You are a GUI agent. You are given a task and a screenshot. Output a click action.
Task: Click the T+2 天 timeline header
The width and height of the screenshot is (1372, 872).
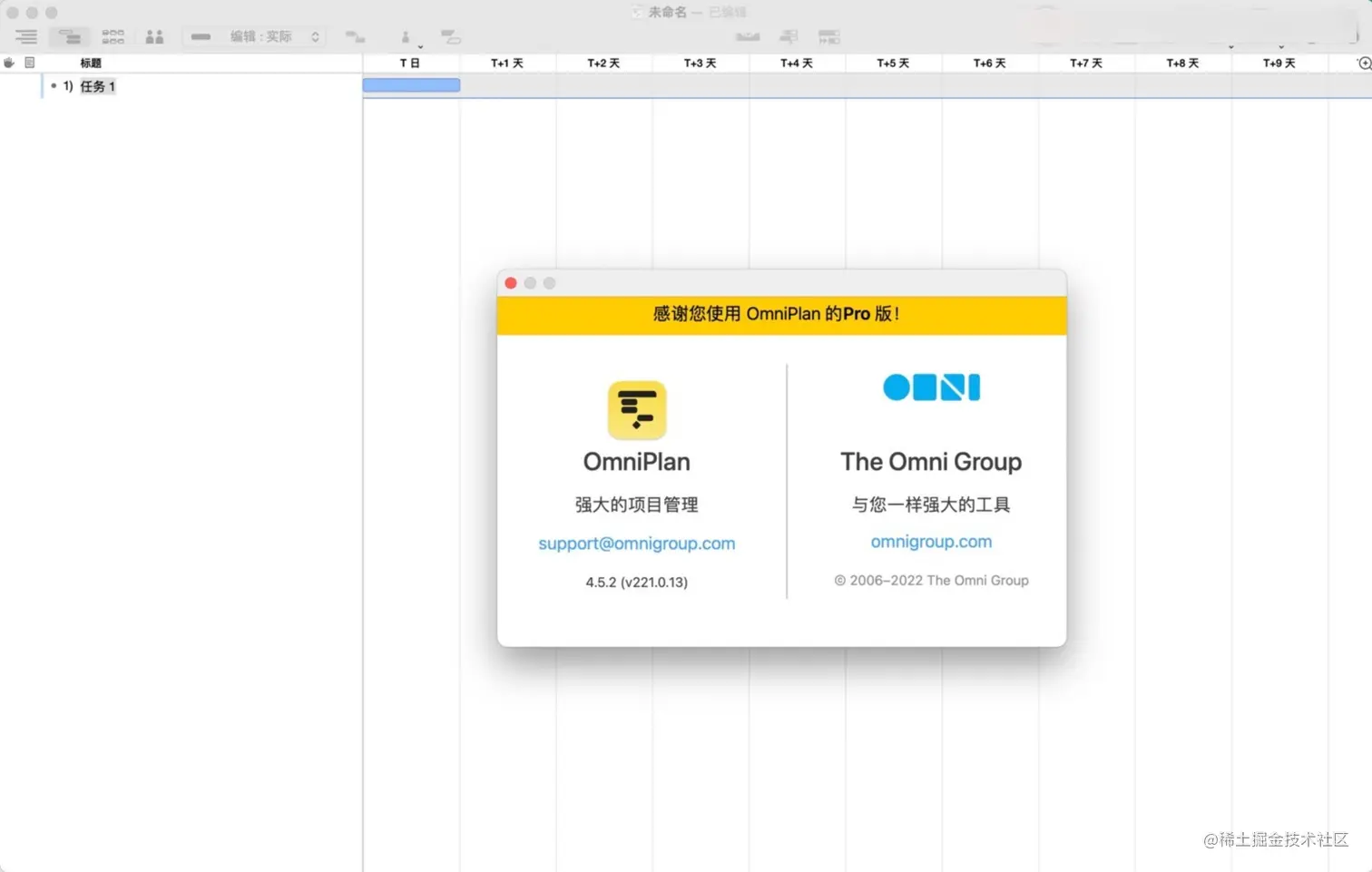tap(603, 63)
